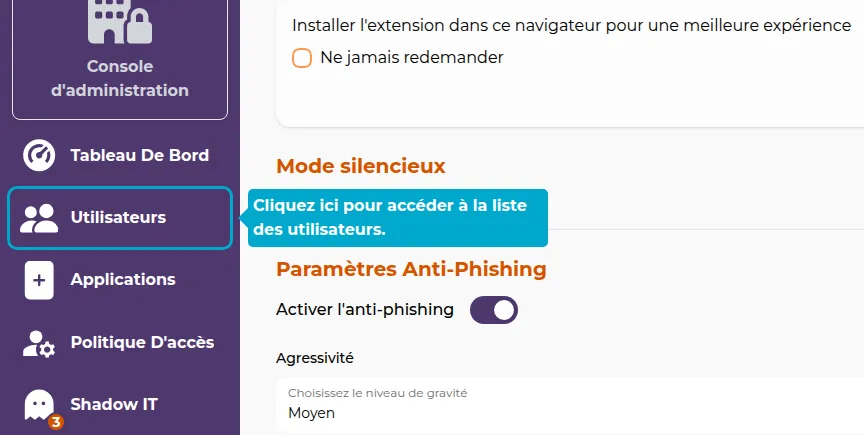Open the Tableau De Bord menu
The image size is (864, 435).
tap(139, 156)
